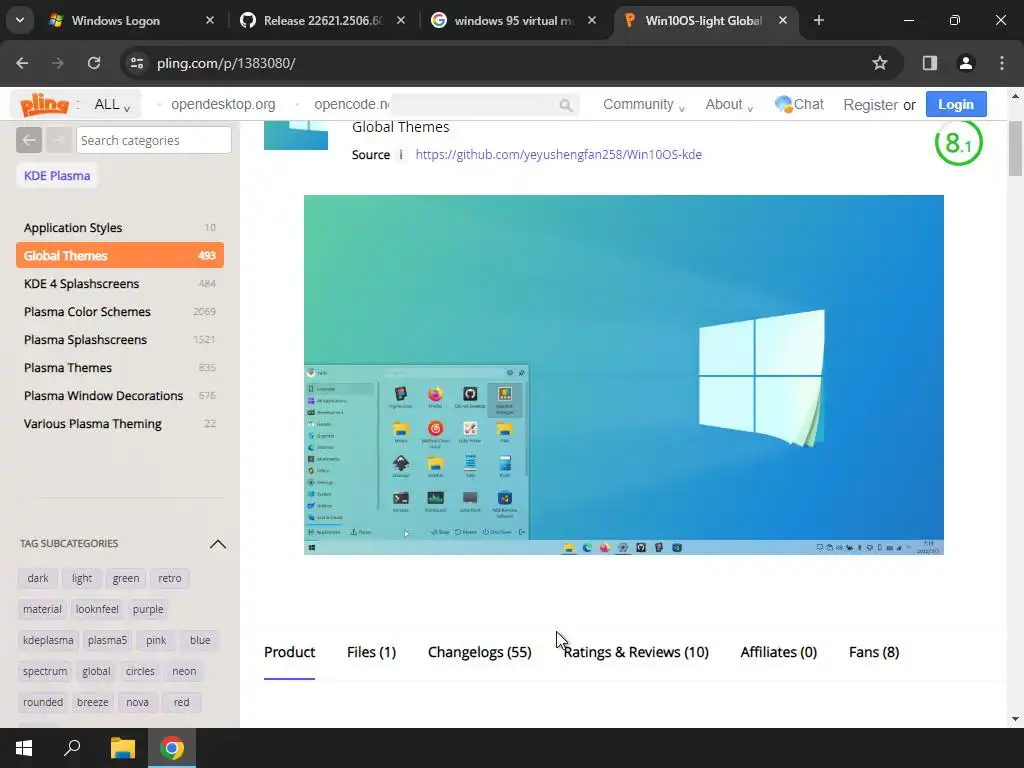Open the Affiliates (0) tab
Screen dimensions: 1024x768
click(778, 652)
